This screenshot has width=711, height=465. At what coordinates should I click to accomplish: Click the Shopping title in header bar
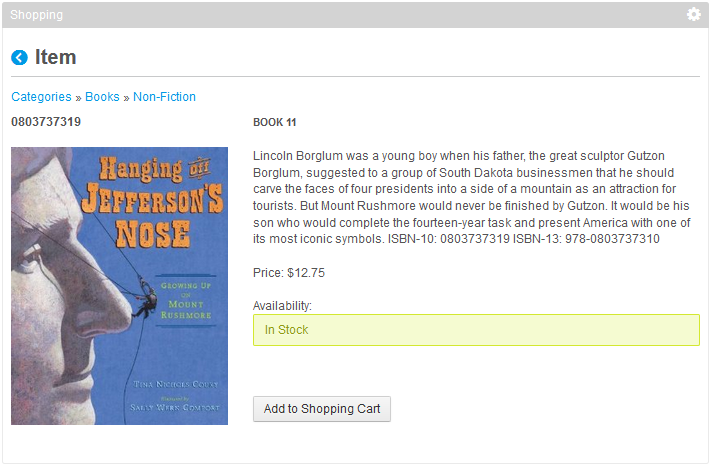pos(36,15)
